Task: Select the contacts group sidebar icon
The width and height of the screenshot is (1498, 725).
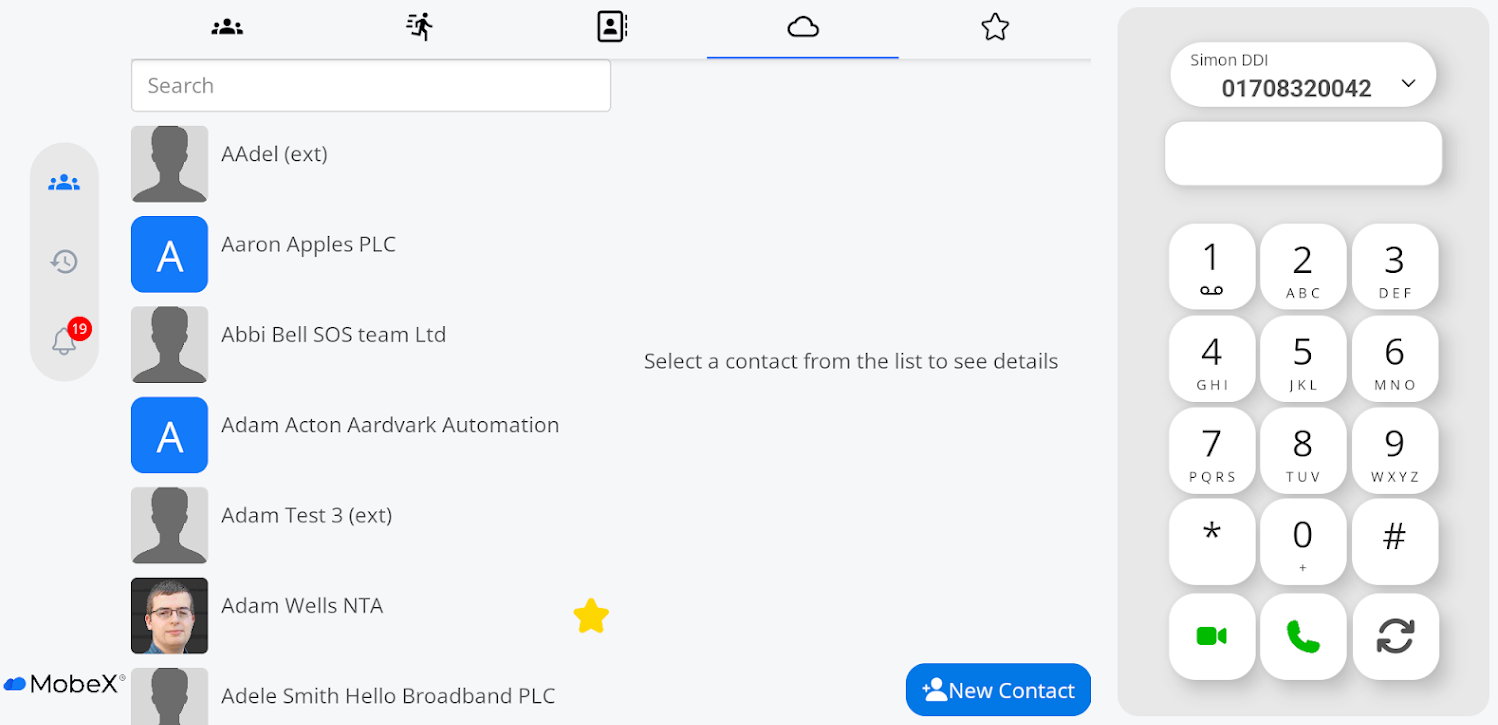Action: pos(64,183)
